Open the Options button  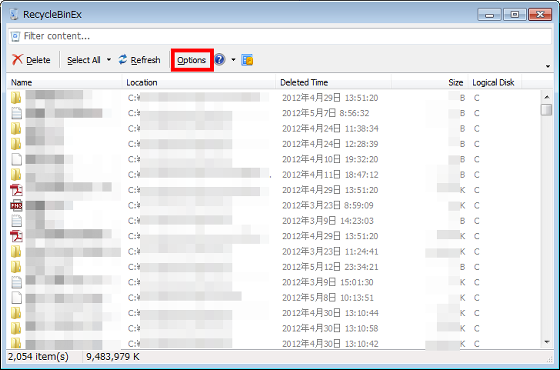coord(192,60)
